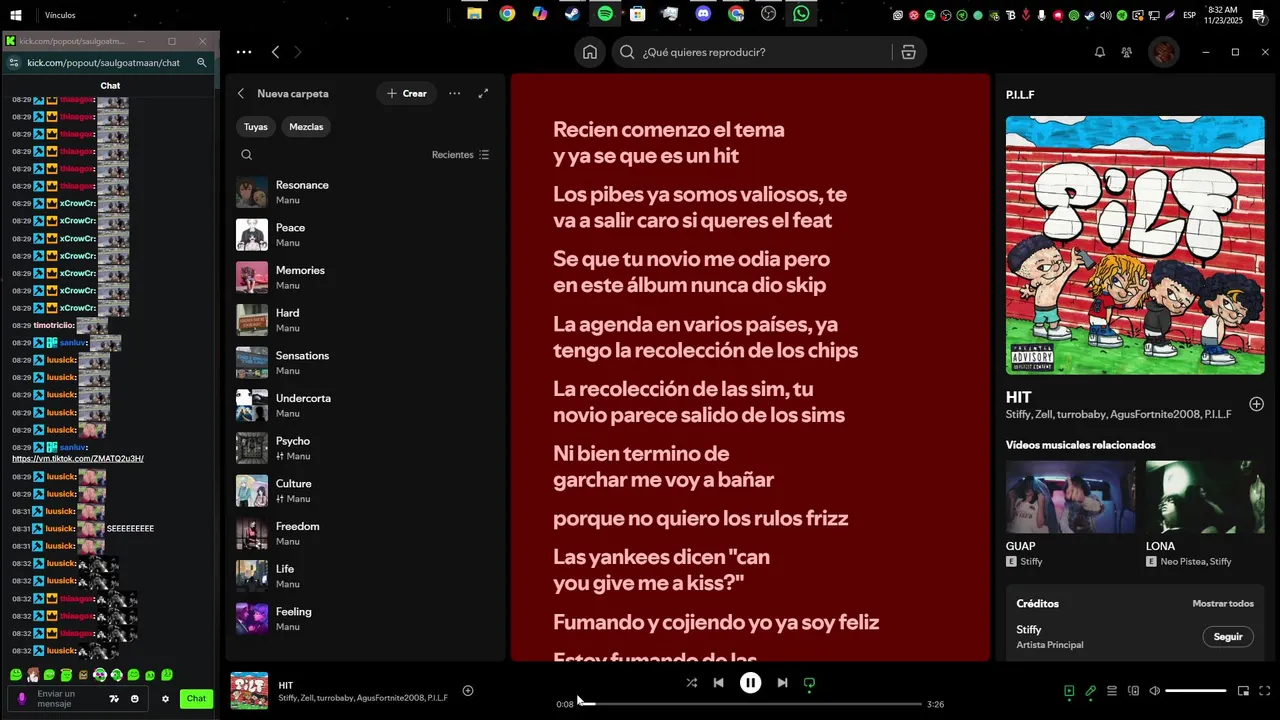Toggle repeat mode
1280x720 pixels.
[x=810, y=684]
